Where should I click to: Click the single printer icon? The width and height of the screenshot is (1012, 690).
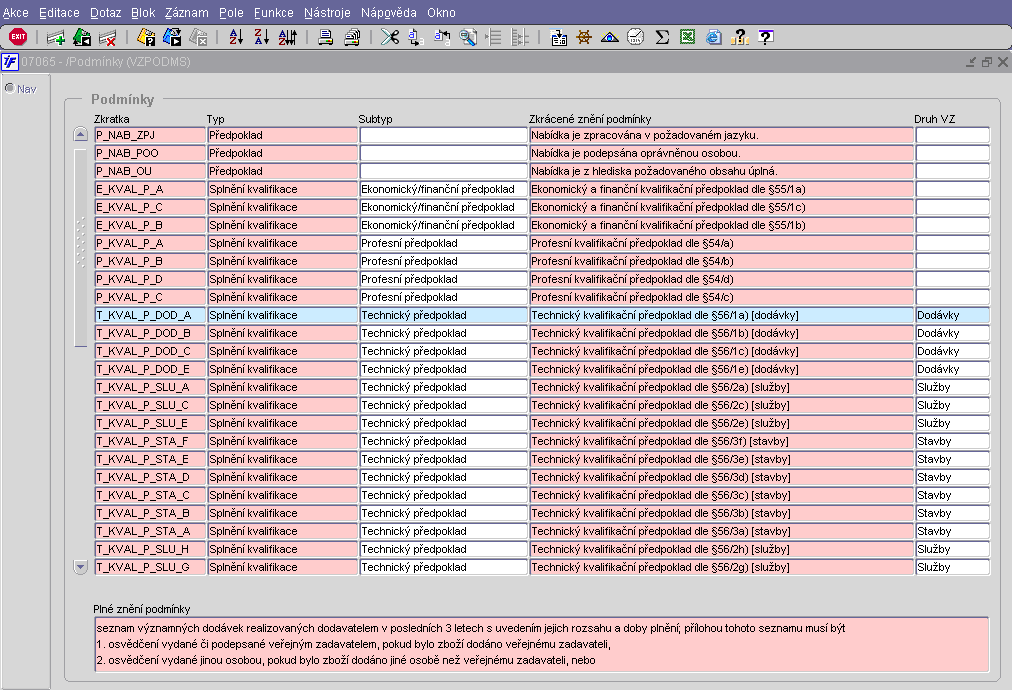(x=326, y=37)
